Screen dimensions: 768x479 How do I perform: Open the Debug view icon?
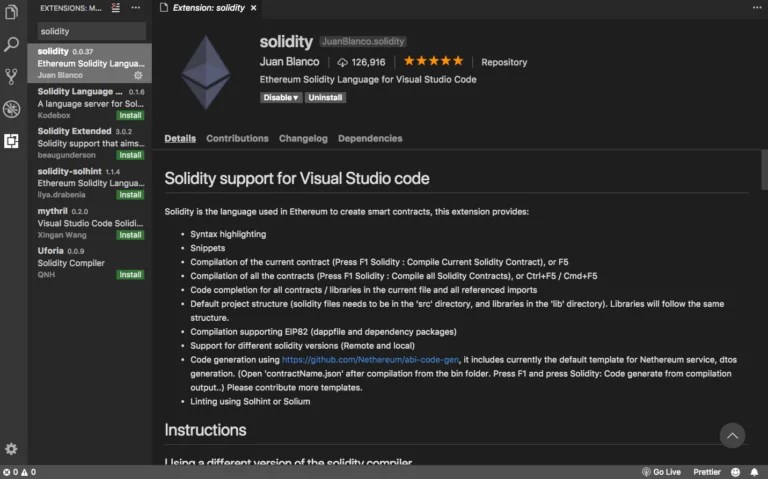click(12, 109)
